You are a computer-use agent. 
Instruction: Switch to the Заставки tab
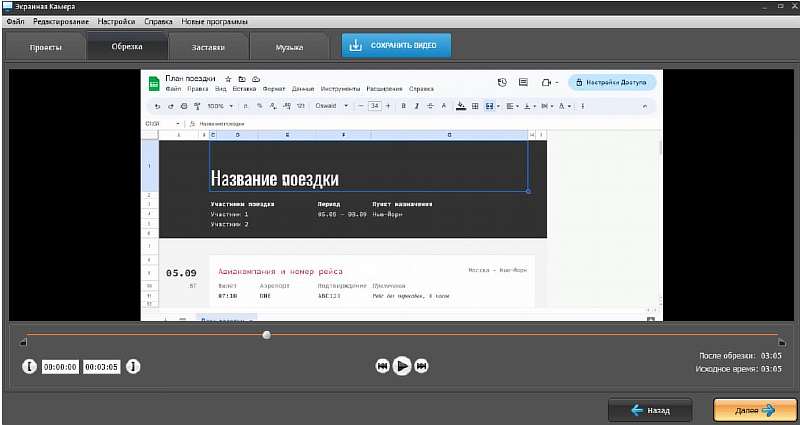pyautogui.click(x=208, y=47)
